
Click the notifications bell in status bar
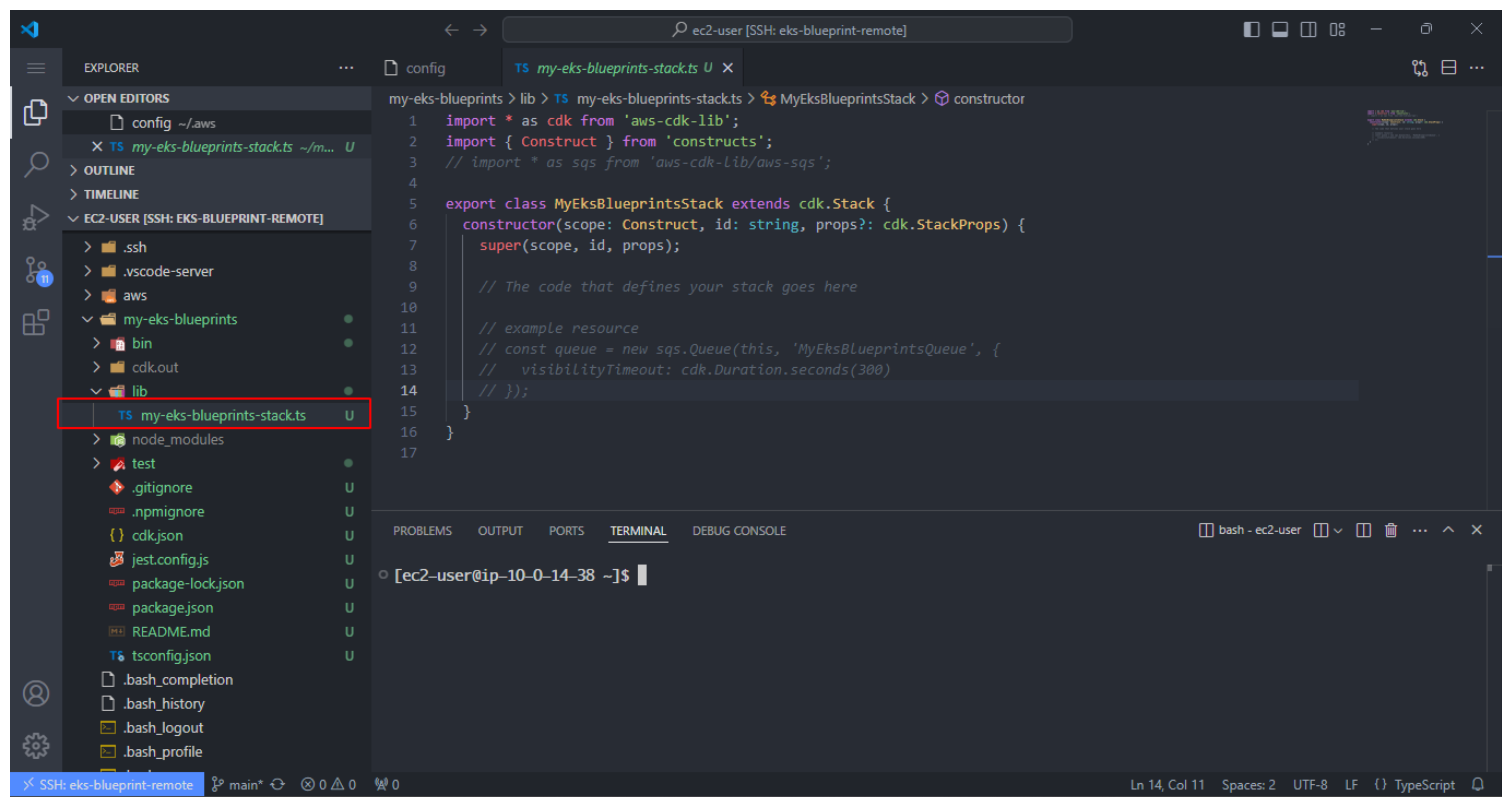pos(1478,784)
